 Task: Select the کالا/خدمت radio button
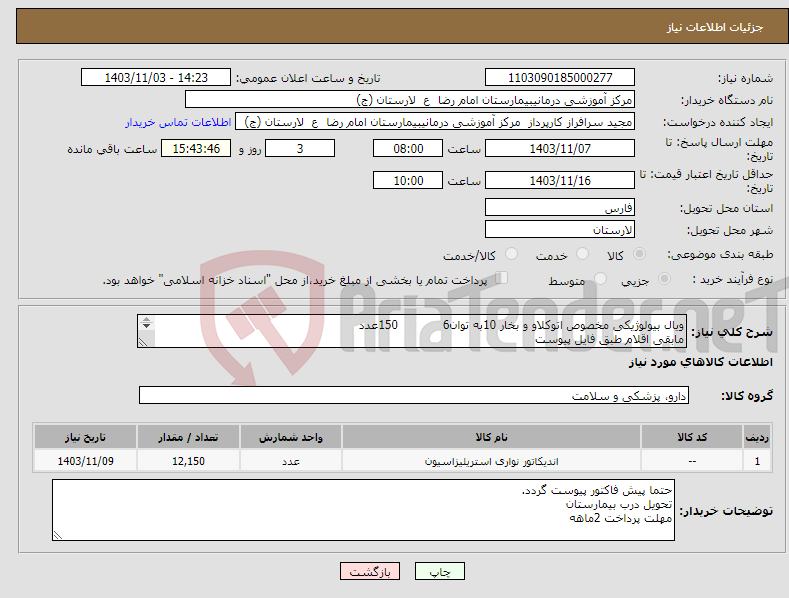[511, 254]
